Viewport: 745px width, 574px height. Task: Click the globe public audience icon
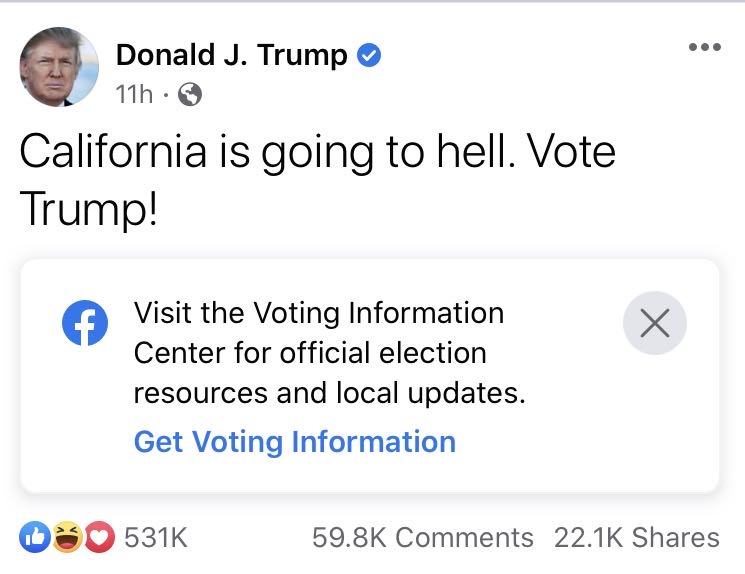(189, 95)
